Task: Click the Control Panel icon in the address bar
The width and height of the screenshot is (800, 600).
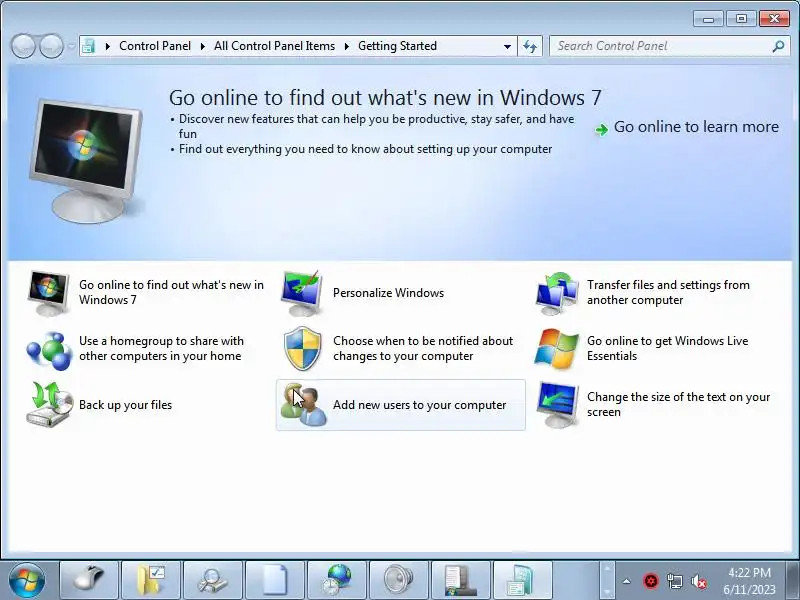Action: click(89, 46)
